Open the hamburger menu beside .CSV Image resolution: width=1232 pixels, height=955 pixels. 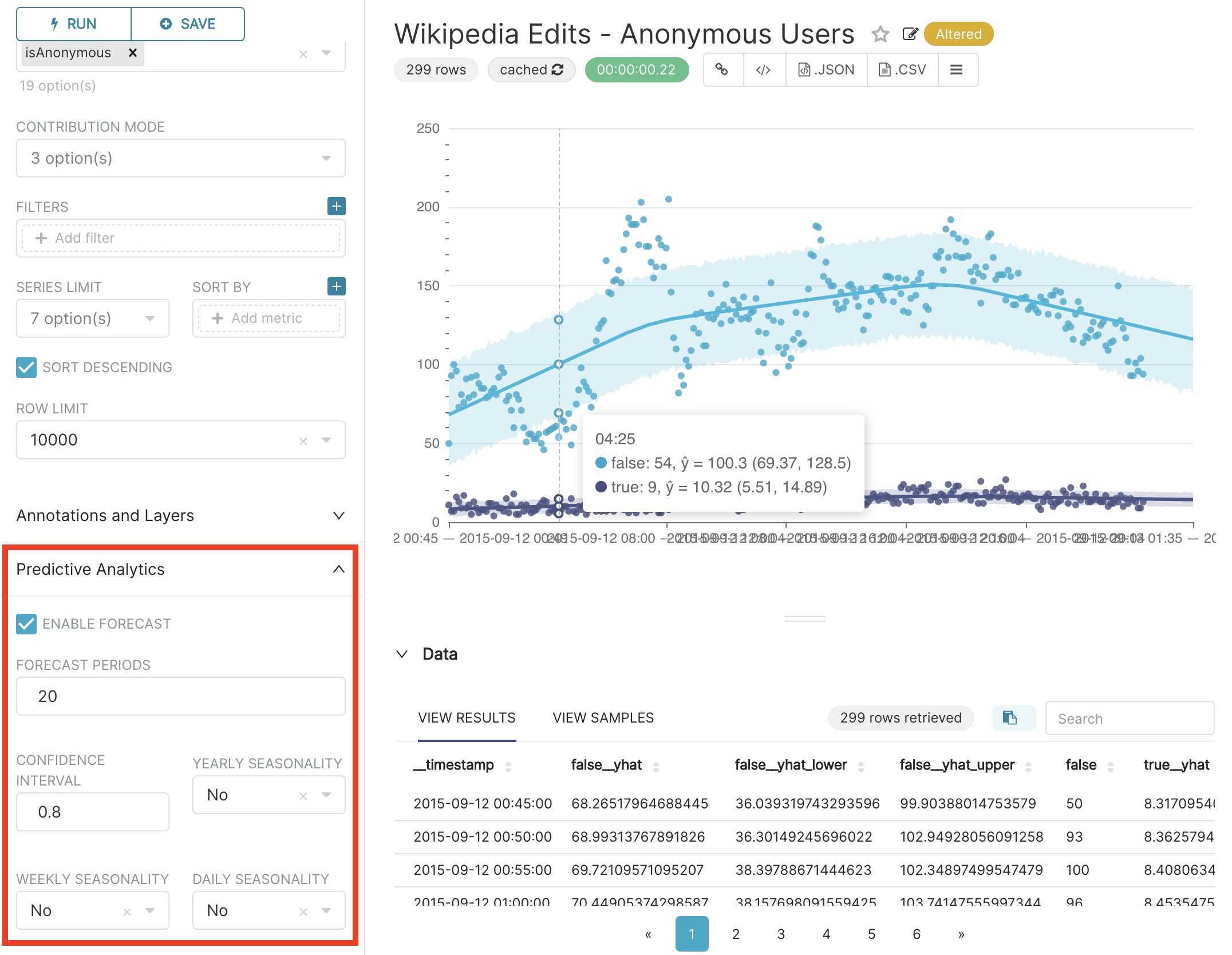(956, 70)
